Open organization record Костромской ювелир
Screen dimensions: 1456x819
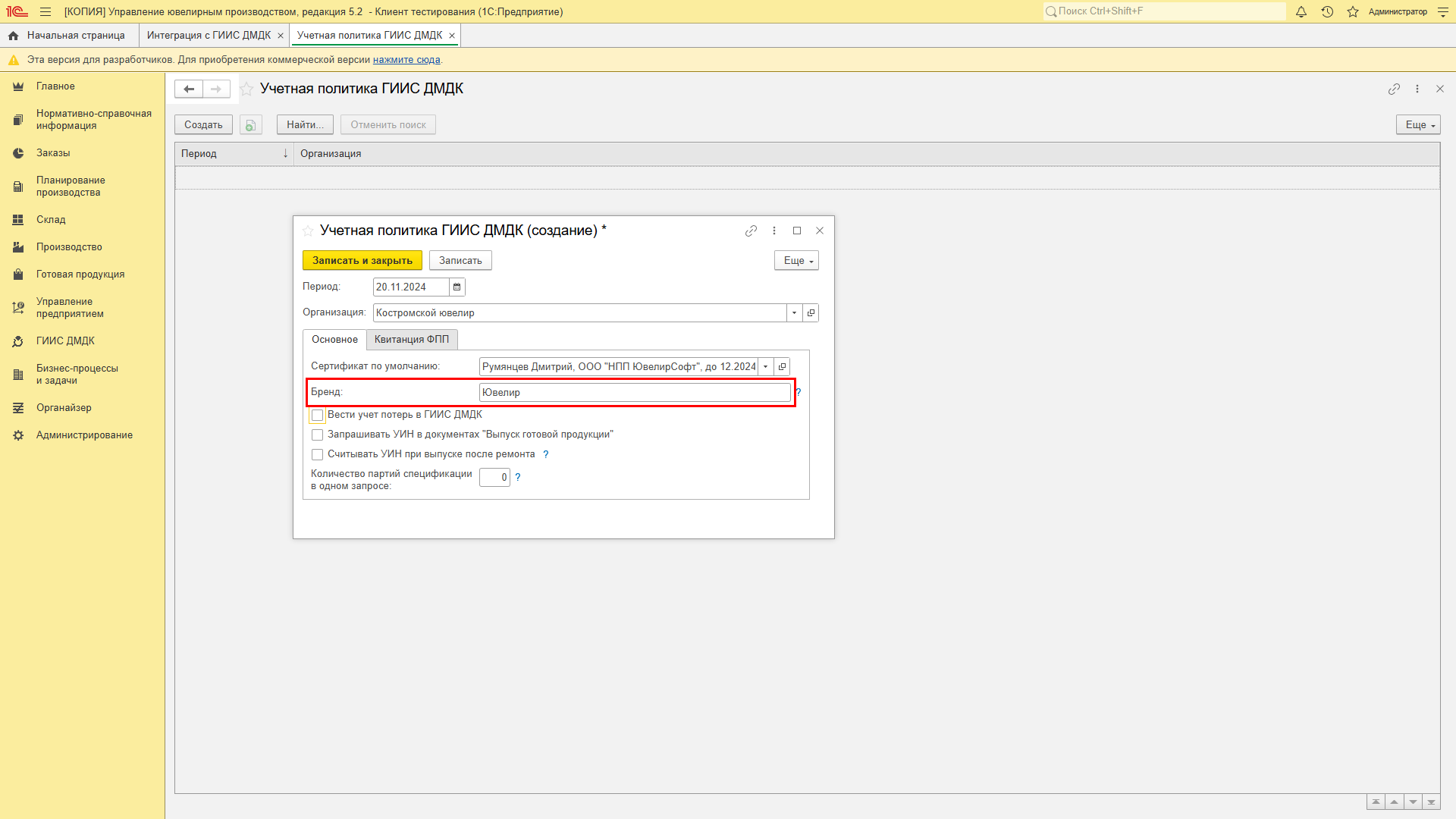pos(811,312)
